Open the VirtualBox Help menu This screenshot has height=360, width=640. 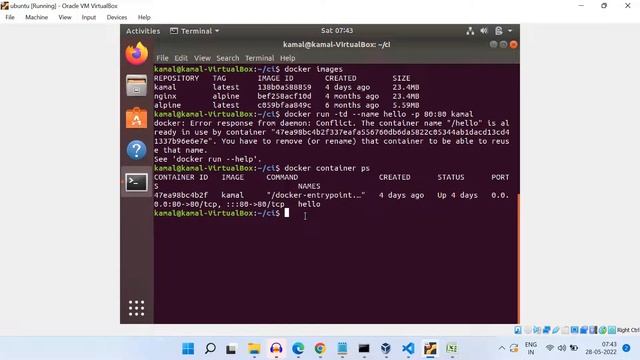(144, 17)
